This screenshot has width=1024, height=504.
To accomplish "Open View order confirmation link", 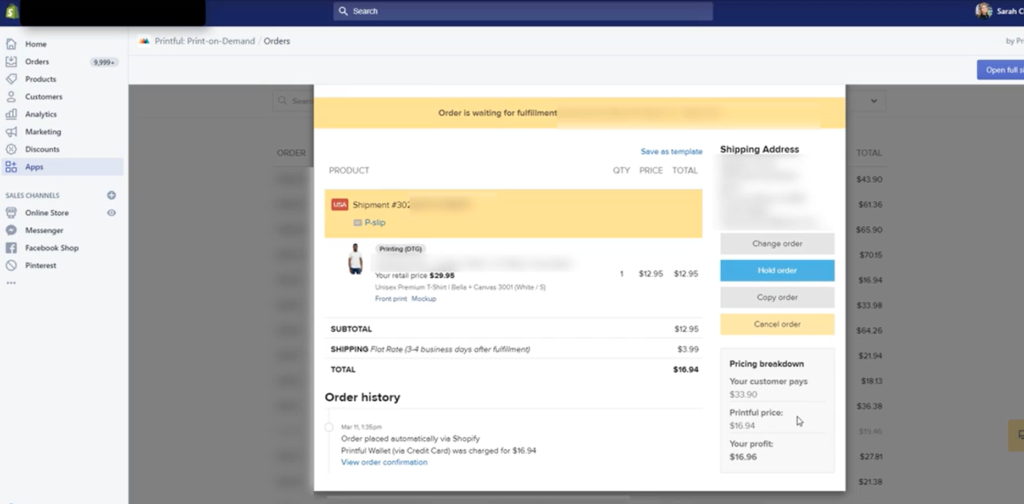I will tap(384, 462).
